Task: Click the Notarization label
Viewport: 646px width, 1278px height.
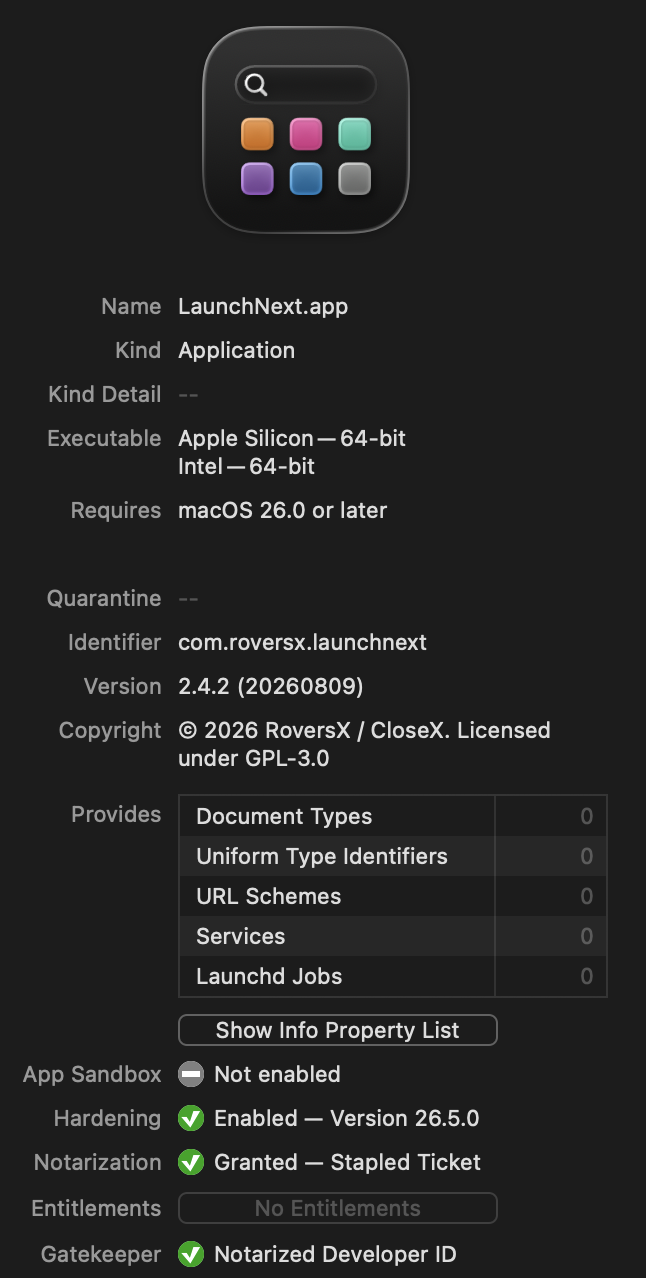Action: pyautogui.click(x=98, y=1162)
